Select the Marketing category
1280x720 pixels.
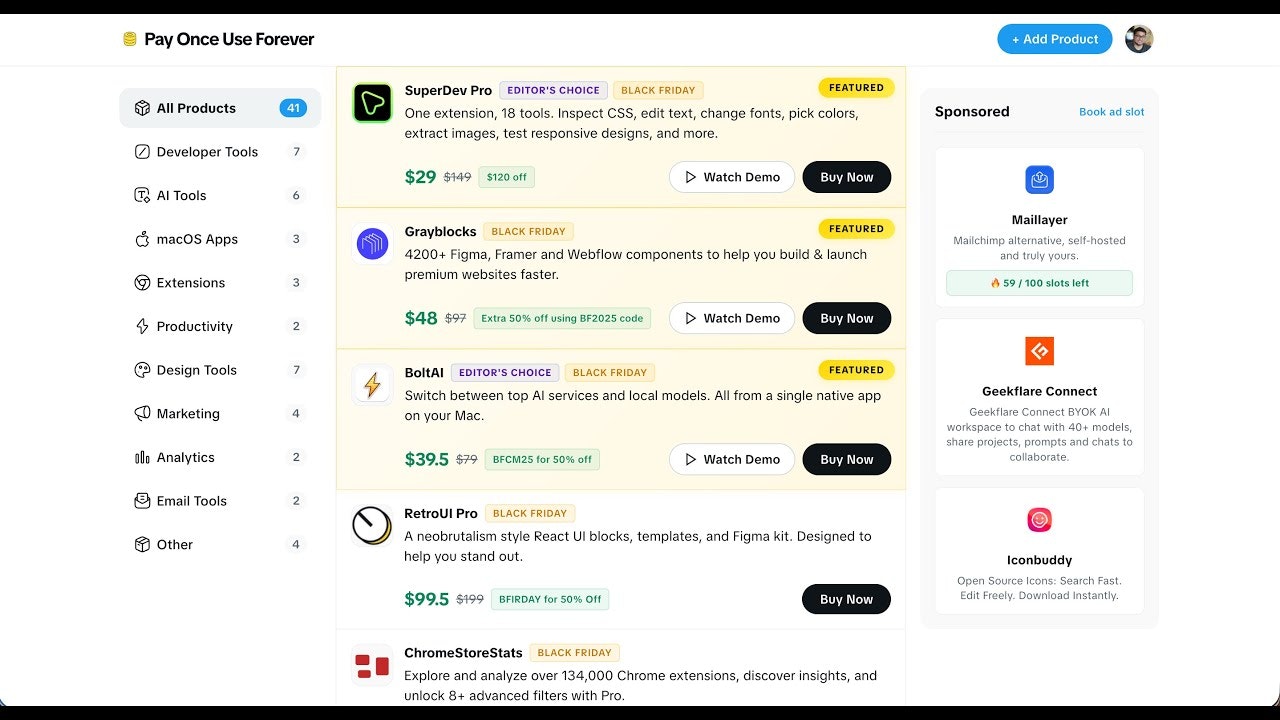coord(220,414)
